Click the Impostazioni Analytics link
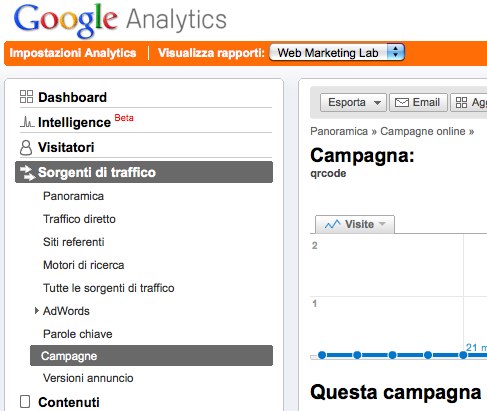The height and width of the screenshot is (411, 487). (73, 53)
